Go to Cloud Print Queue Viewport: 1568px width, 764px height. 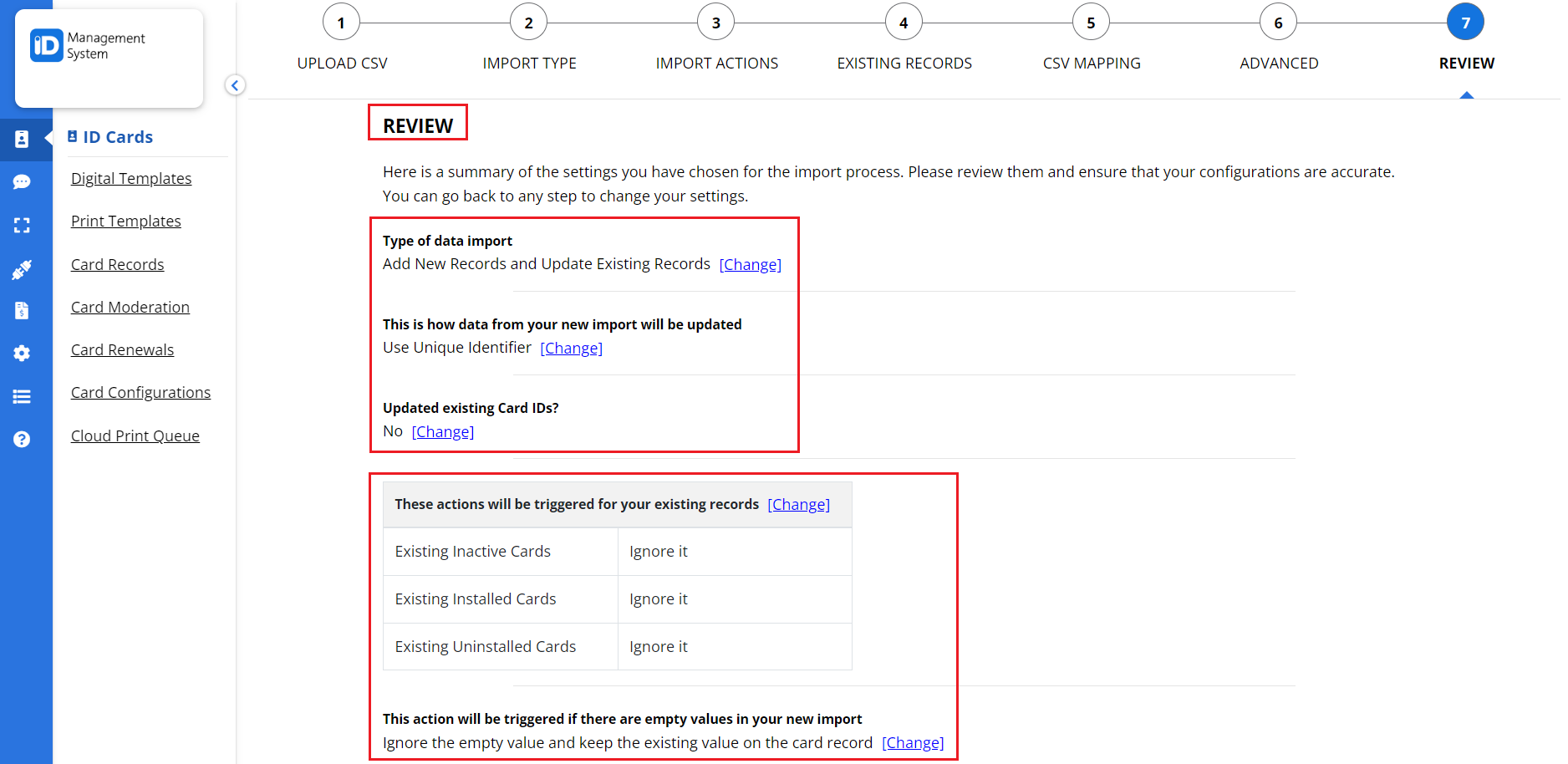coord(135,436)
